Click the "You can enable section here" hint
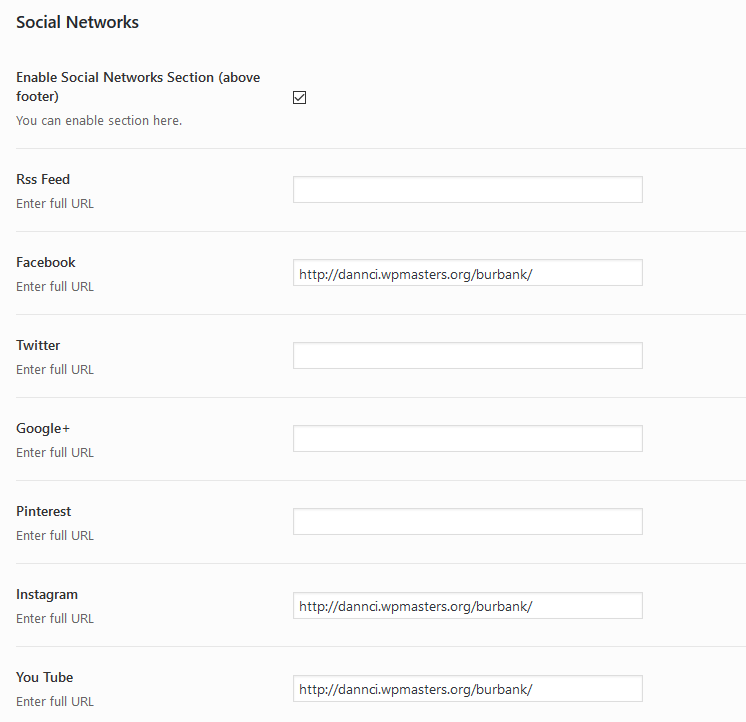Screen dimensions: 746x722 [x=98, y=121]
